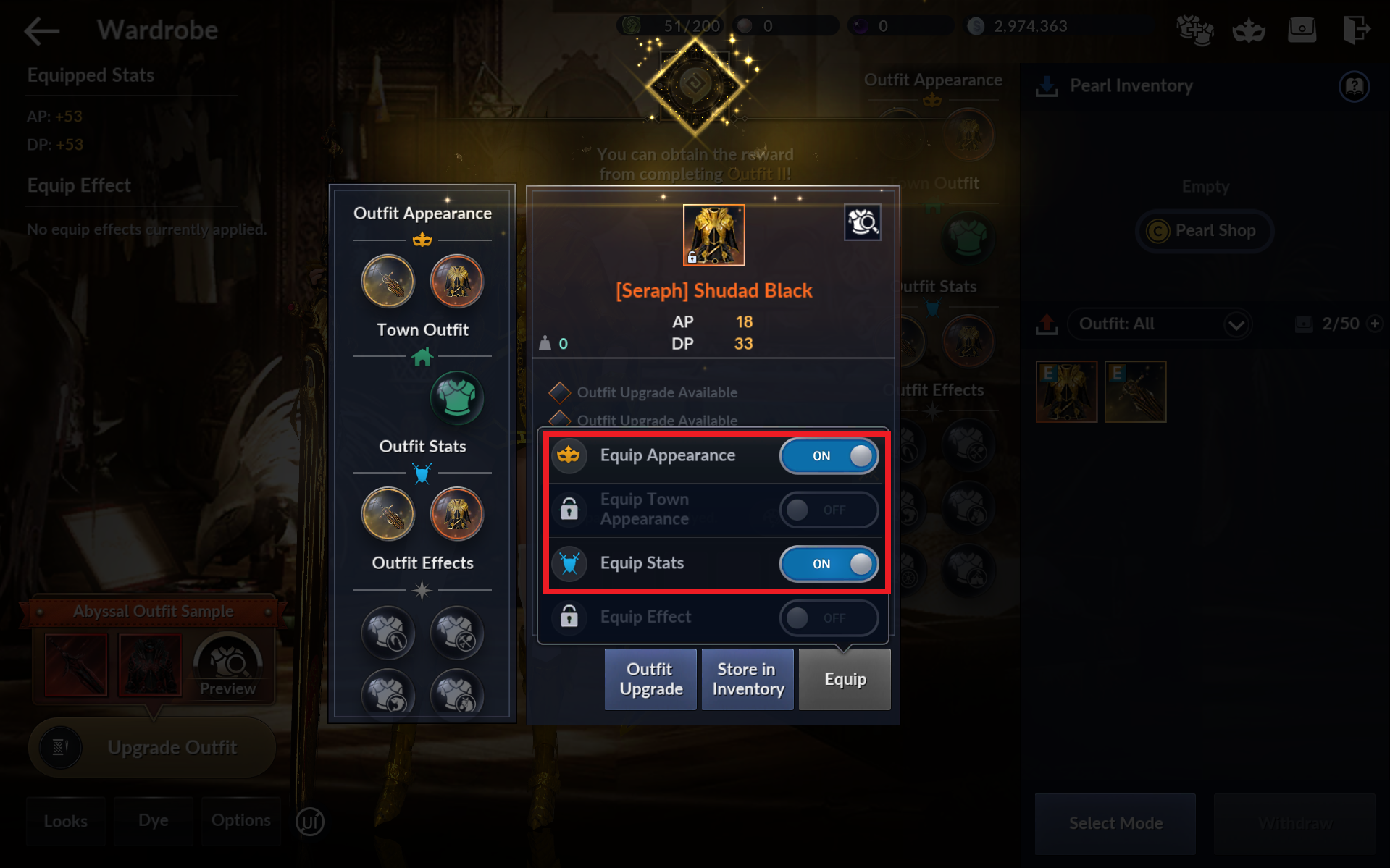1390x868 pixels.
Task: Toggle Equip Stats switch off
Action: [x=829, y=564]
